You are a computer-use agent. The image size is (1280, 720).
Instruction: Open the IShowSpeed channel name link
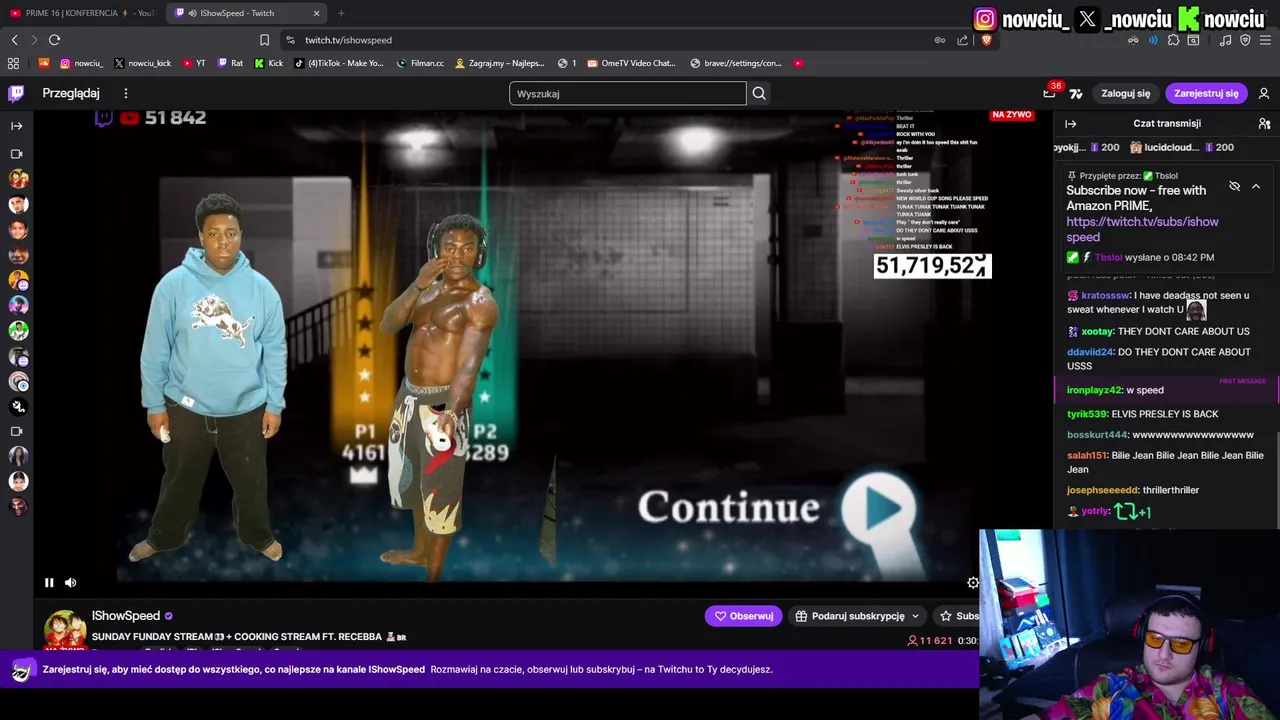(126, 616)
